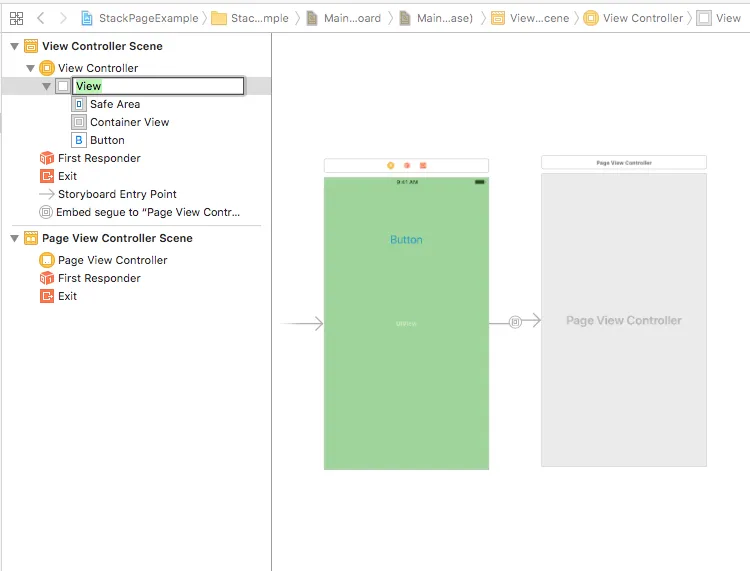
Task: Select the Button icon in outline
Action: tap(79, 140)
